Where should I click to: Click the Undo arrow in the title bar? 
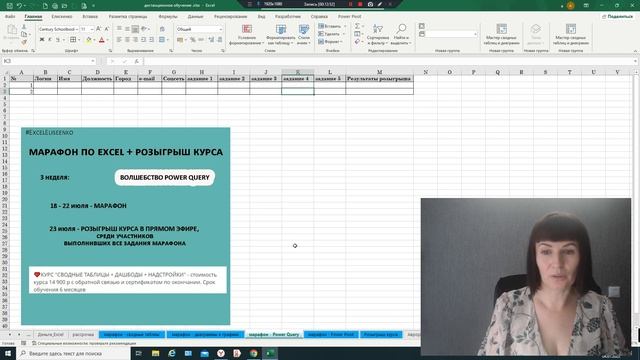tap(19, 6)
